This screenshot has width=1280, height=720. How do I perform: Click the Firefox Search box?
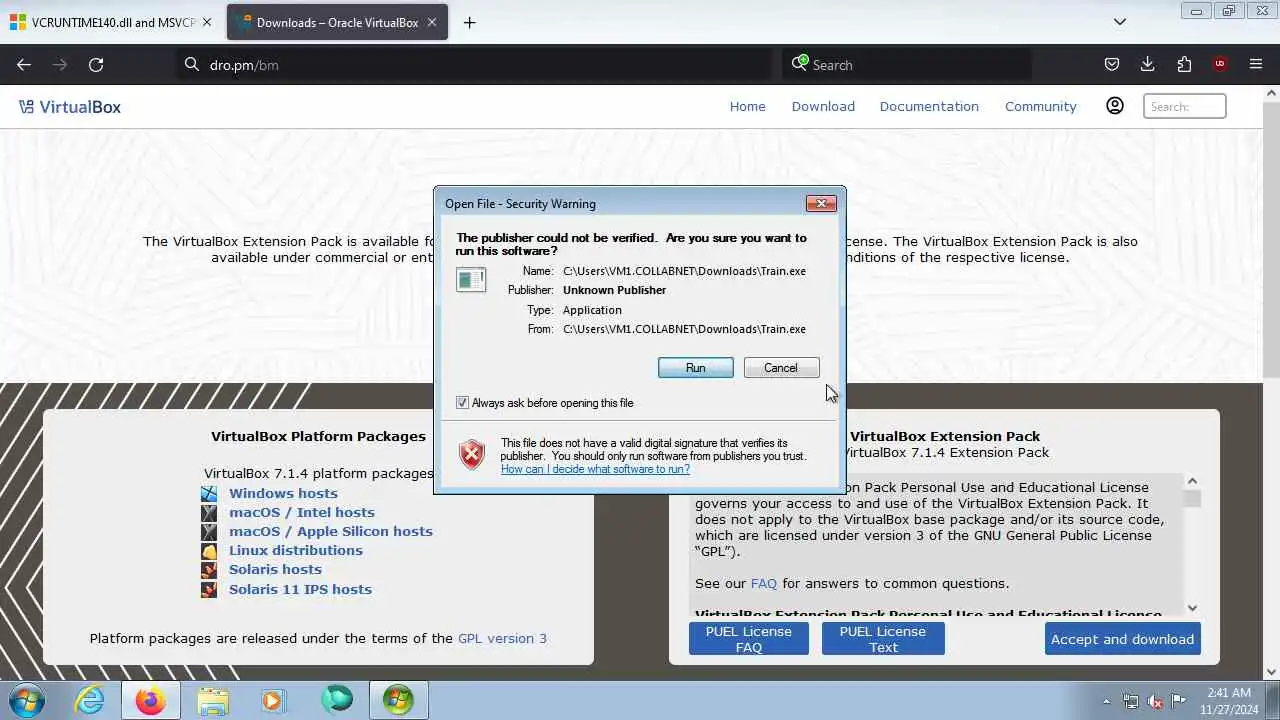point(908,64)
